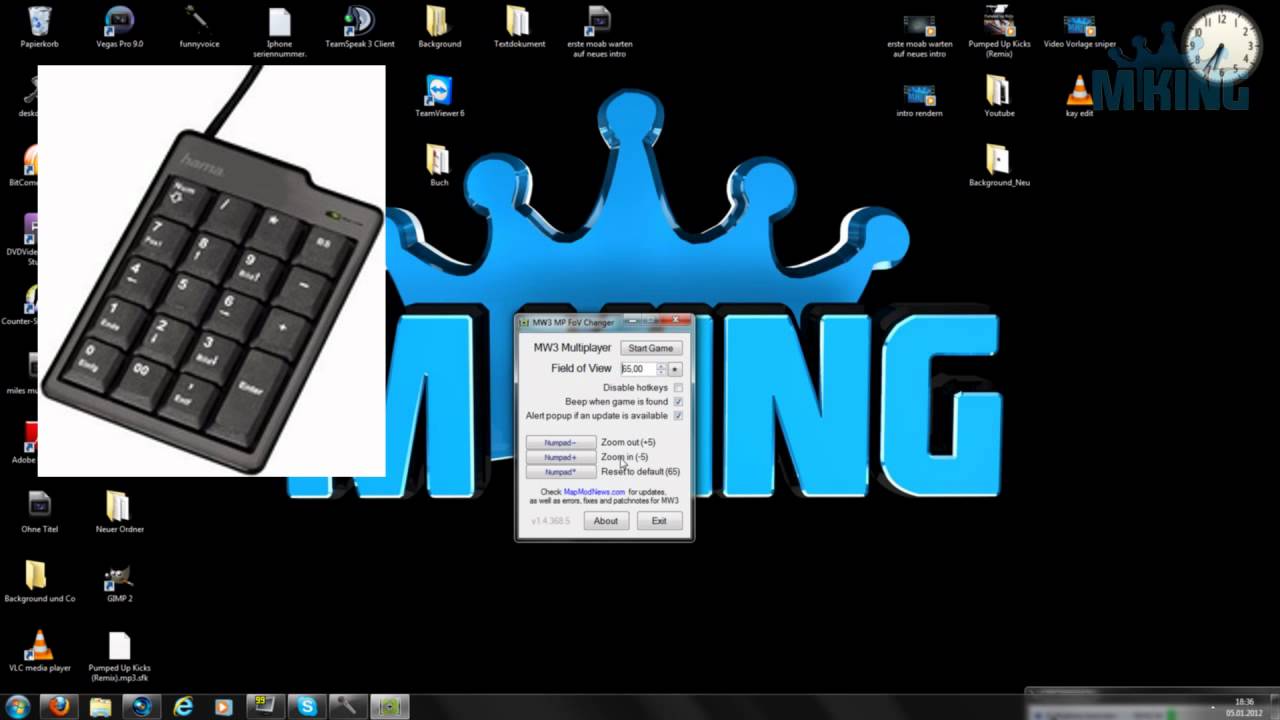Open the Ohne Titel project file
Image resolution: width=1280 pixels, height=720 pixels.
click(x=40, y=512)
